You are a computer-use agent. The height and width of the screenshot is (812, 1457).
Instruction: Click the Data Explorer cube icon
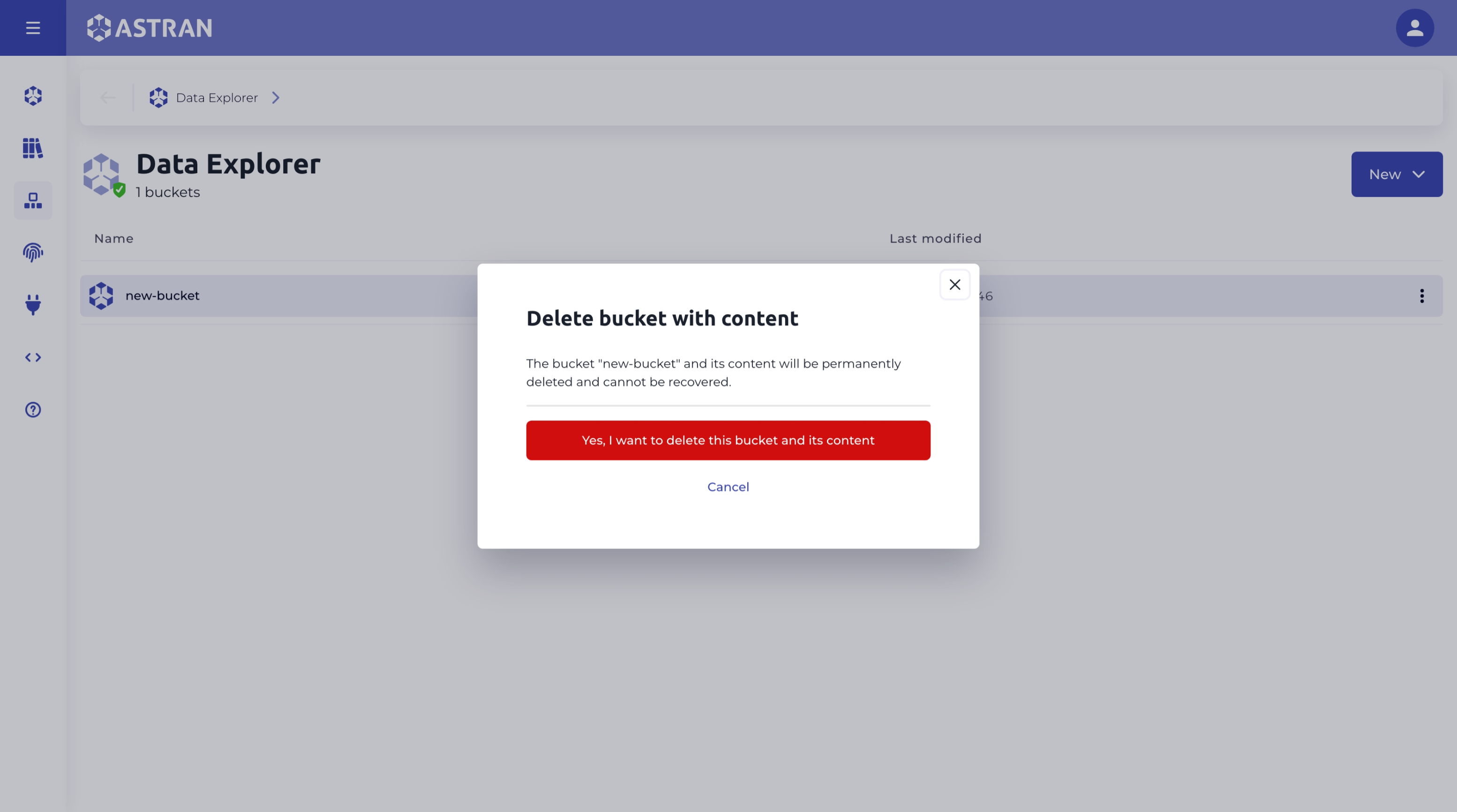157,97
